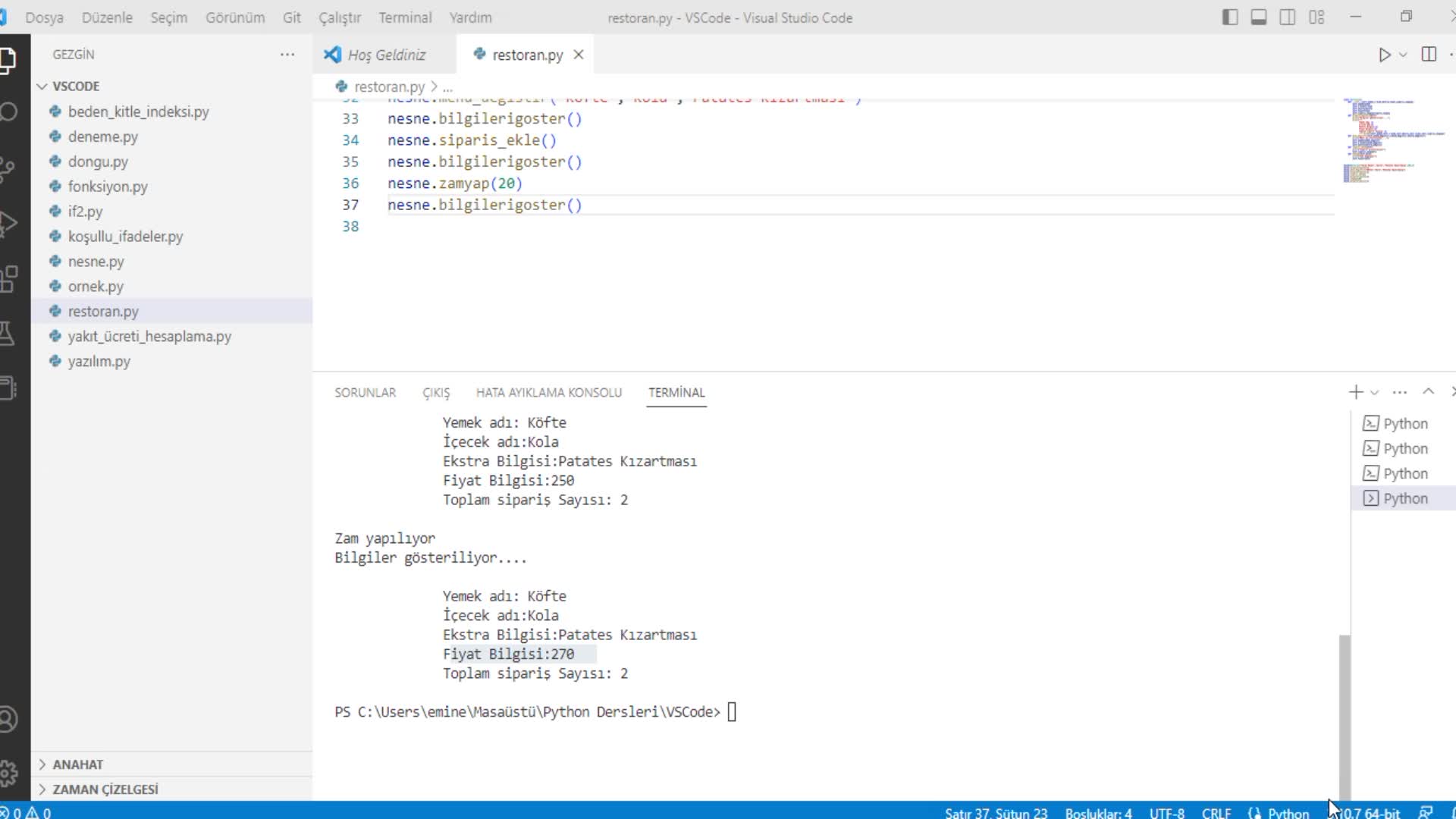
Task: Open the Search view in activity bar
Action: point(8,113)
